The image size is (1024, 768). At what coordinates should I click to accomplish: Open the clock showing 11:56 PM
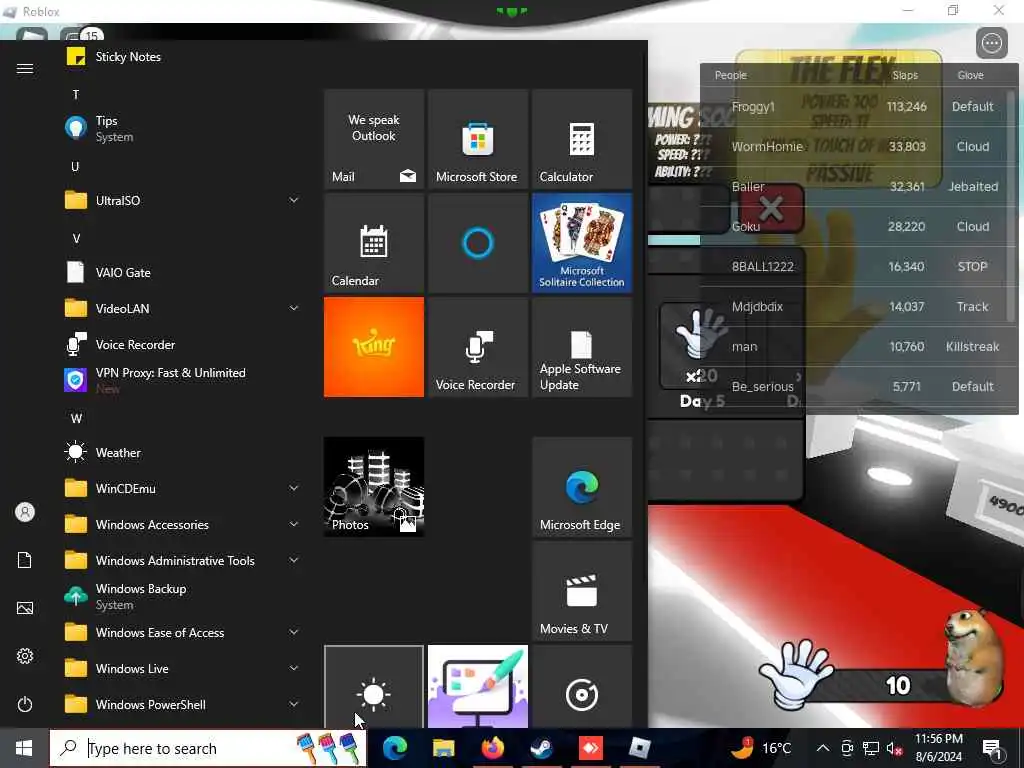click(x=938, y=748)
